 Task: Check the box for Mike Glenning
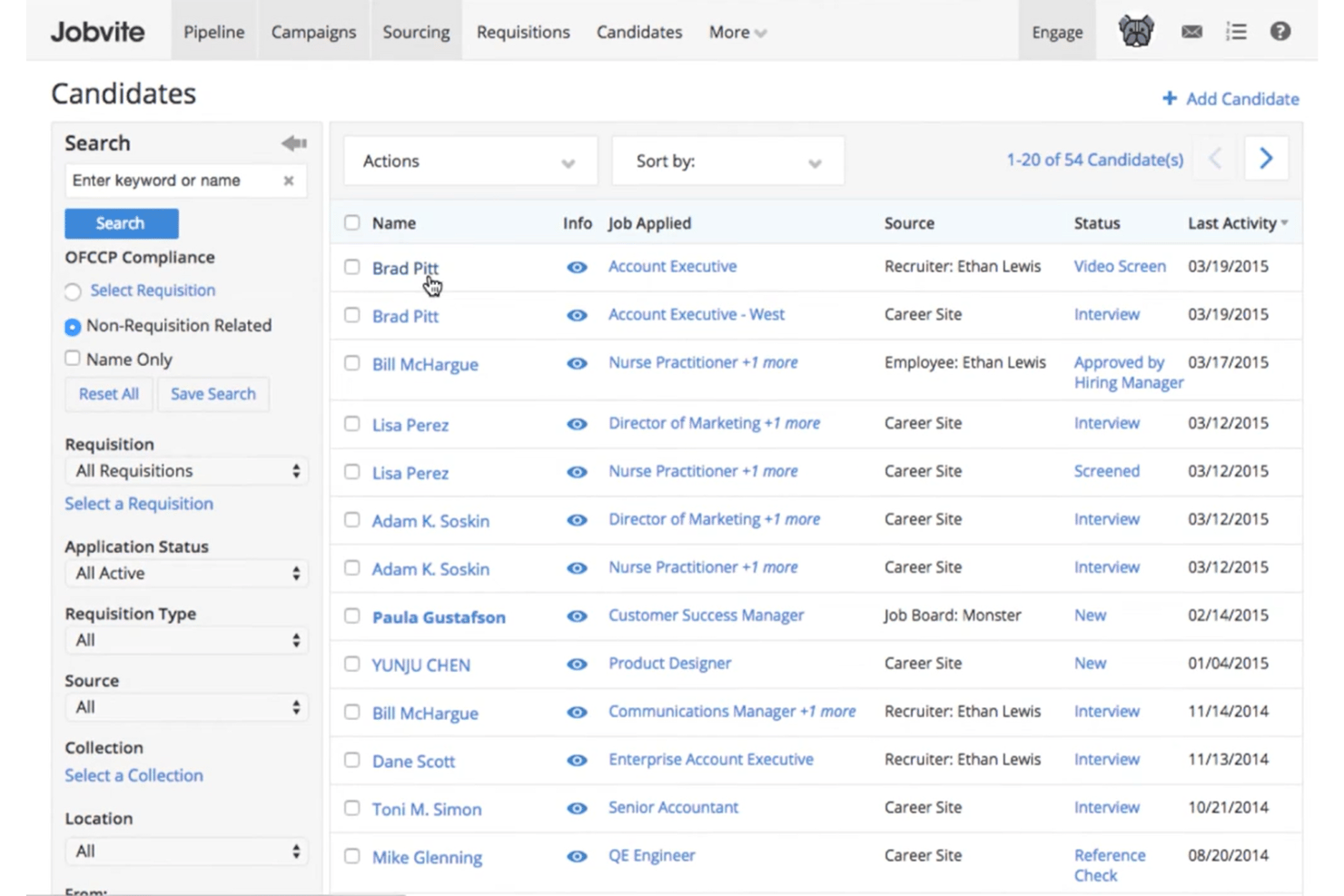352,856
